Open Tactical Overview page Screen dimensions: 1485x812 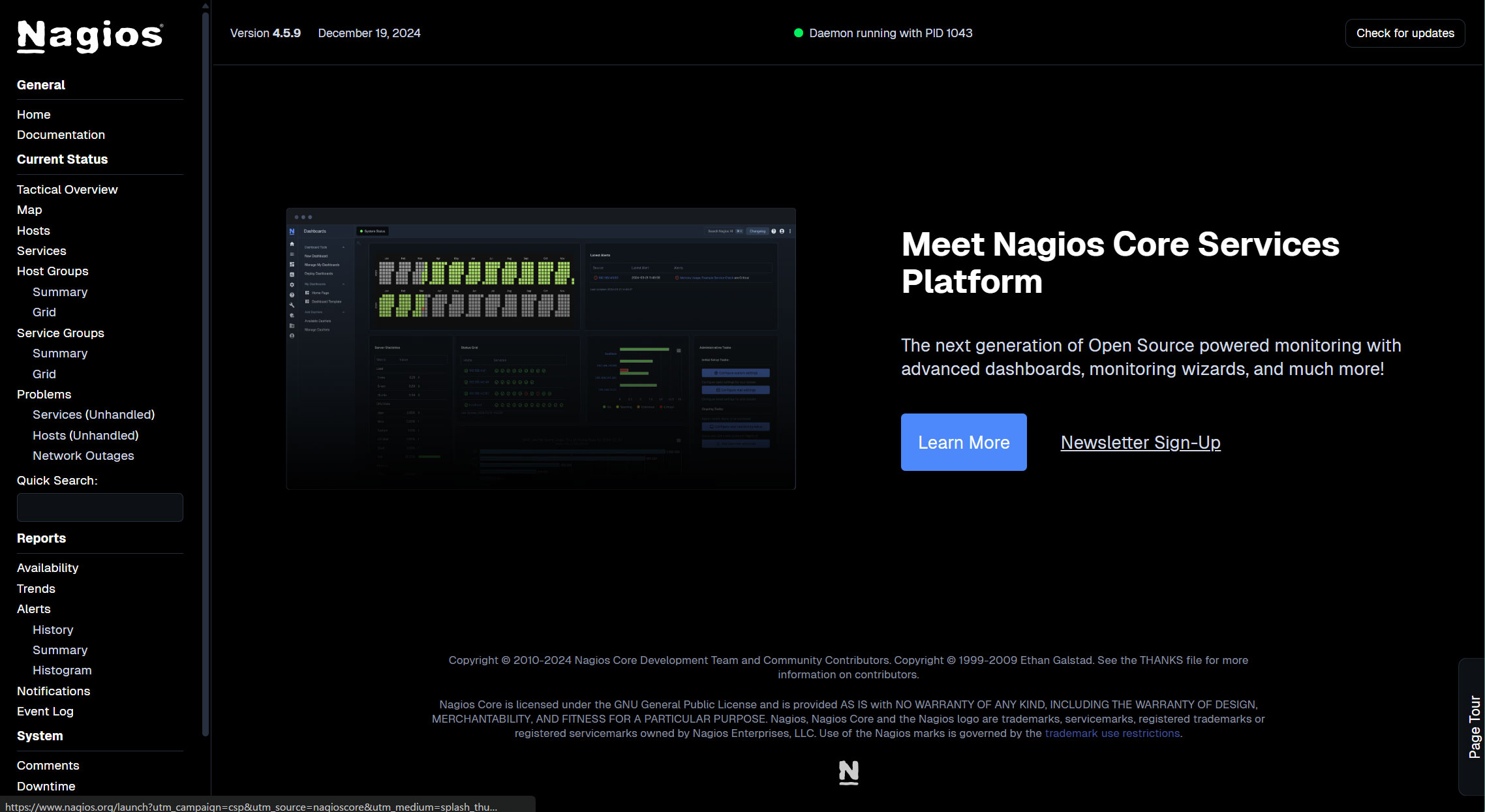[67, 189]
